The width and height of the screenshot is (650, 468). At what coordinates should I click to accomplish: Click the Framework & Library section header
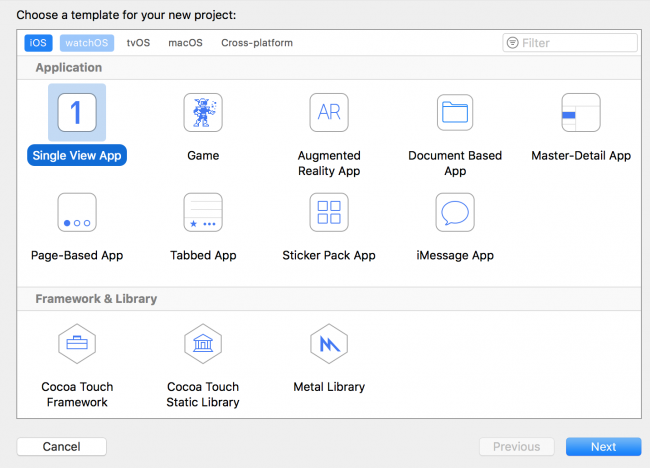(96, 299)
